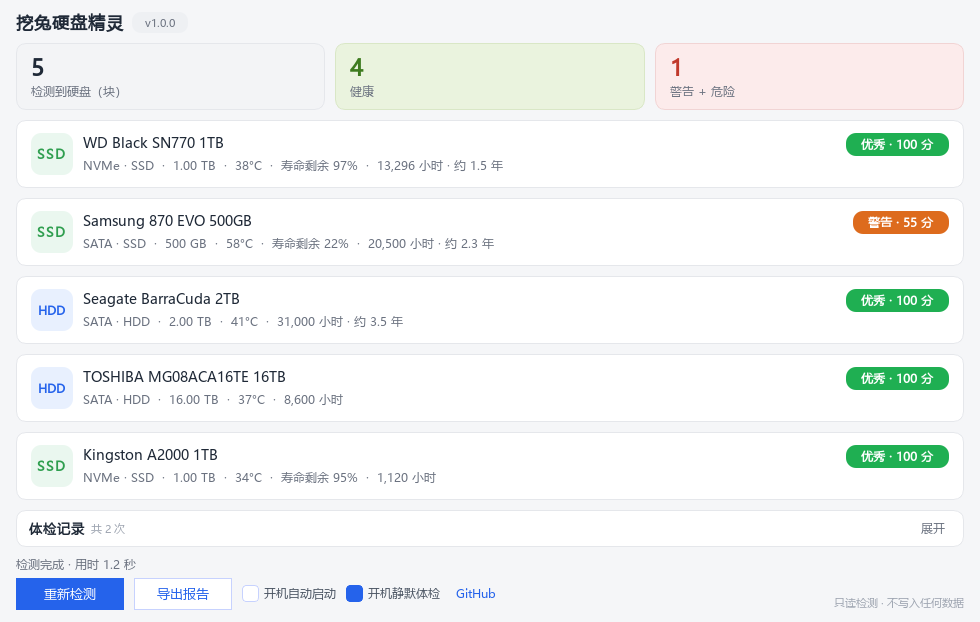Image resolution: width=980 pixels, height=622 pixels.
Task: Expand the 体检记录 section with 展开
Action: point(932,529)
